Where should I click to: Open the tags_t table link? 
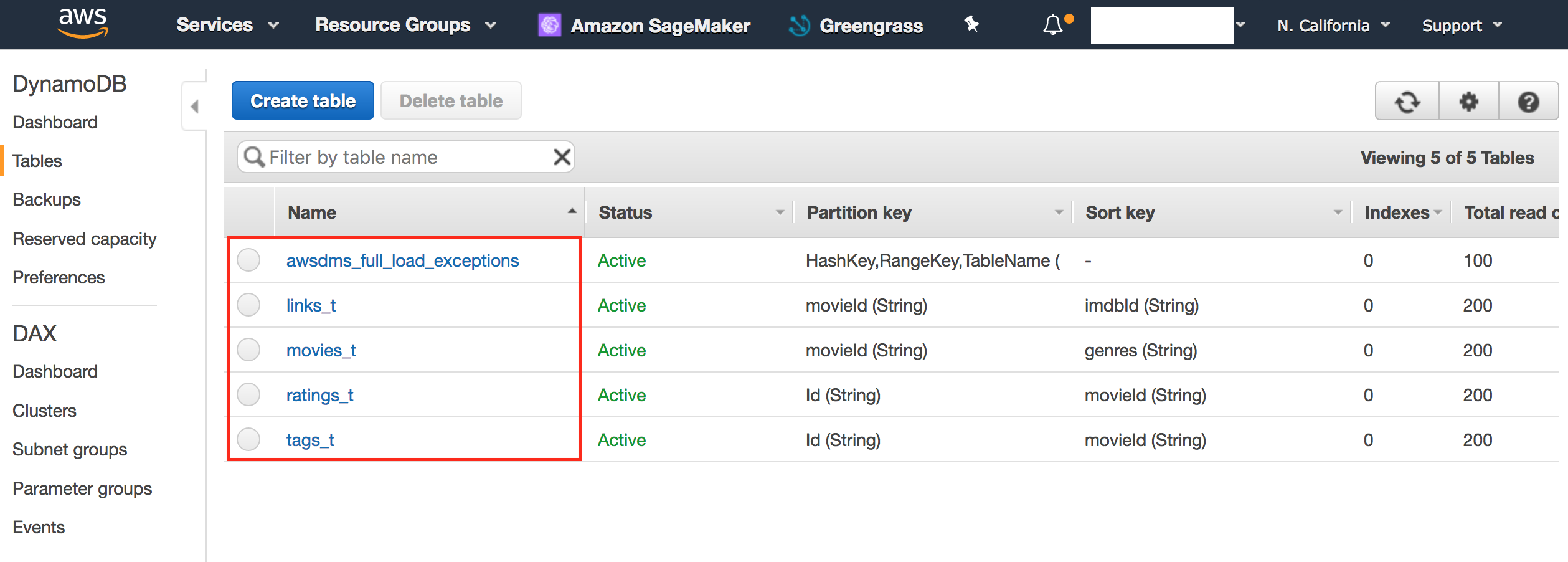[x=310, y=440]
